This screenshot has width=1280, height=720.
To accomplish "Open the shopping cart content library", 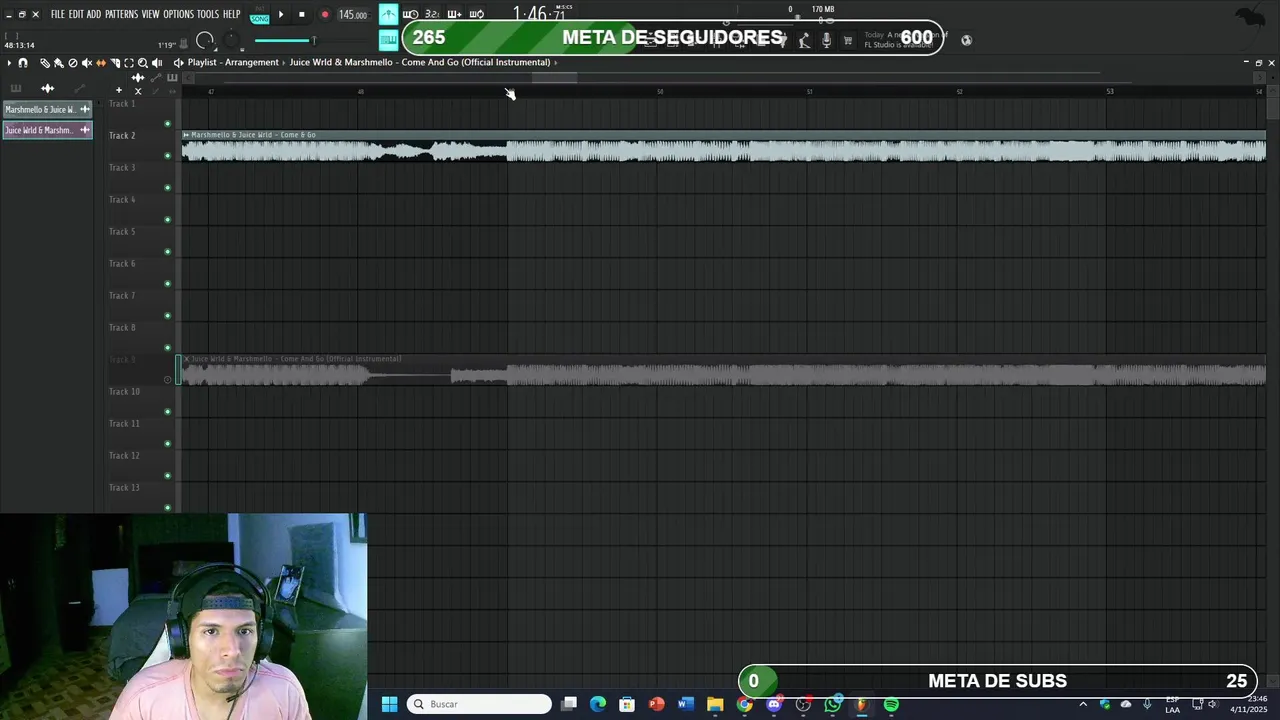I will coord(848,40).
